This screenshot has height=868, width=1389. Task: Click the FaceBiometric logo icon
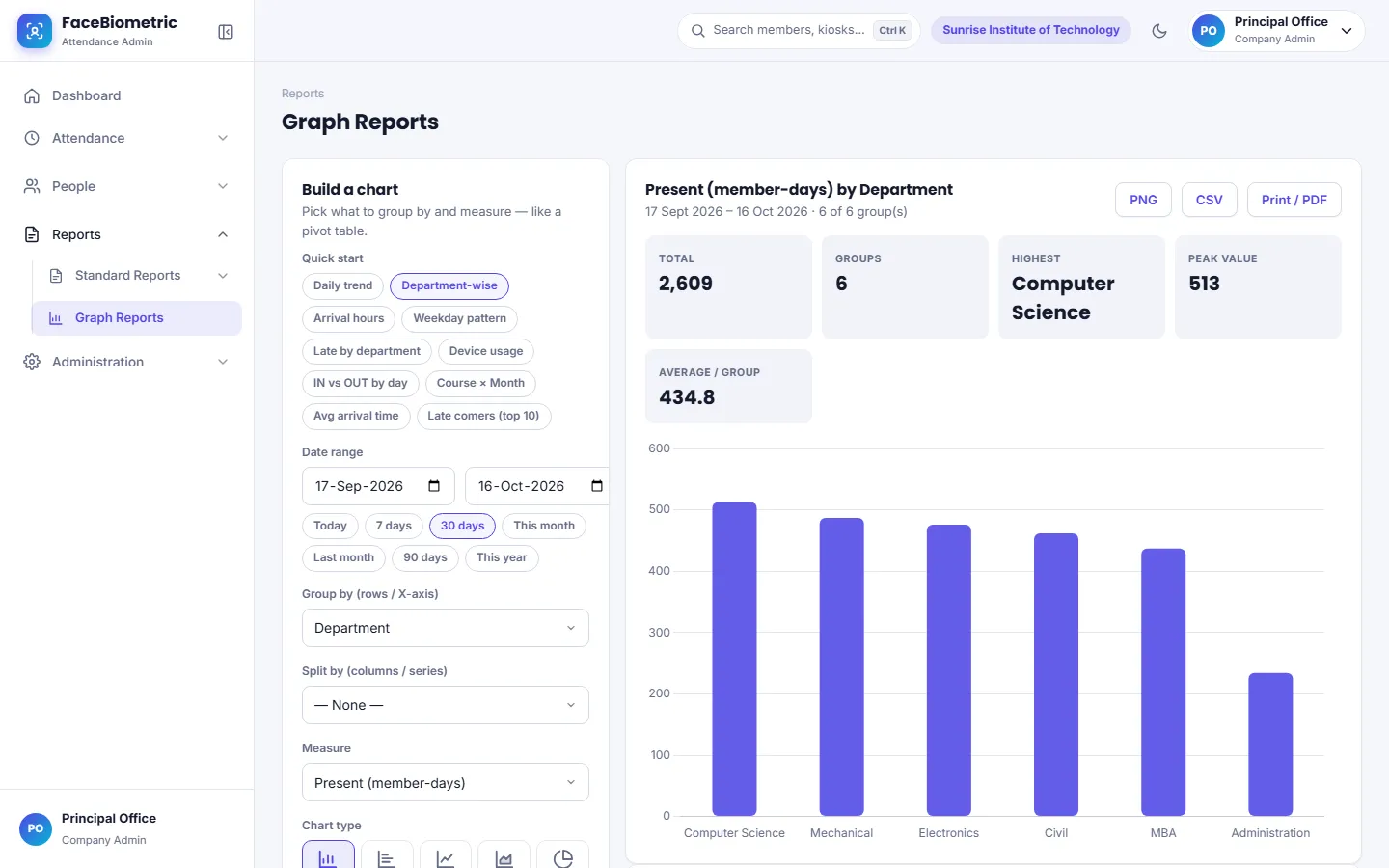tap(35, 31)
